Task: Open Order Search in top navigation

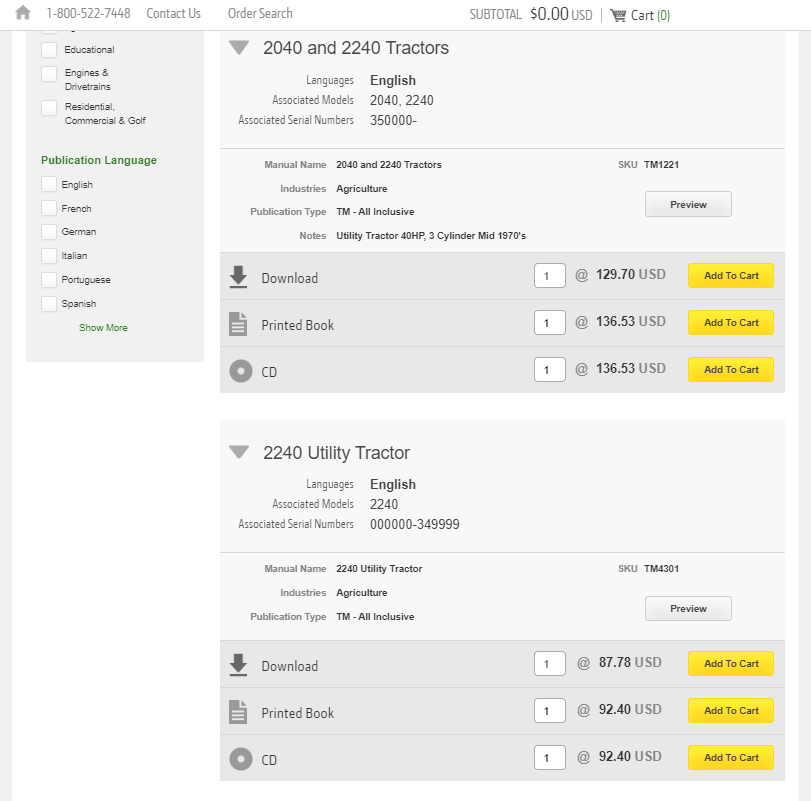Action: pos(260,13)
